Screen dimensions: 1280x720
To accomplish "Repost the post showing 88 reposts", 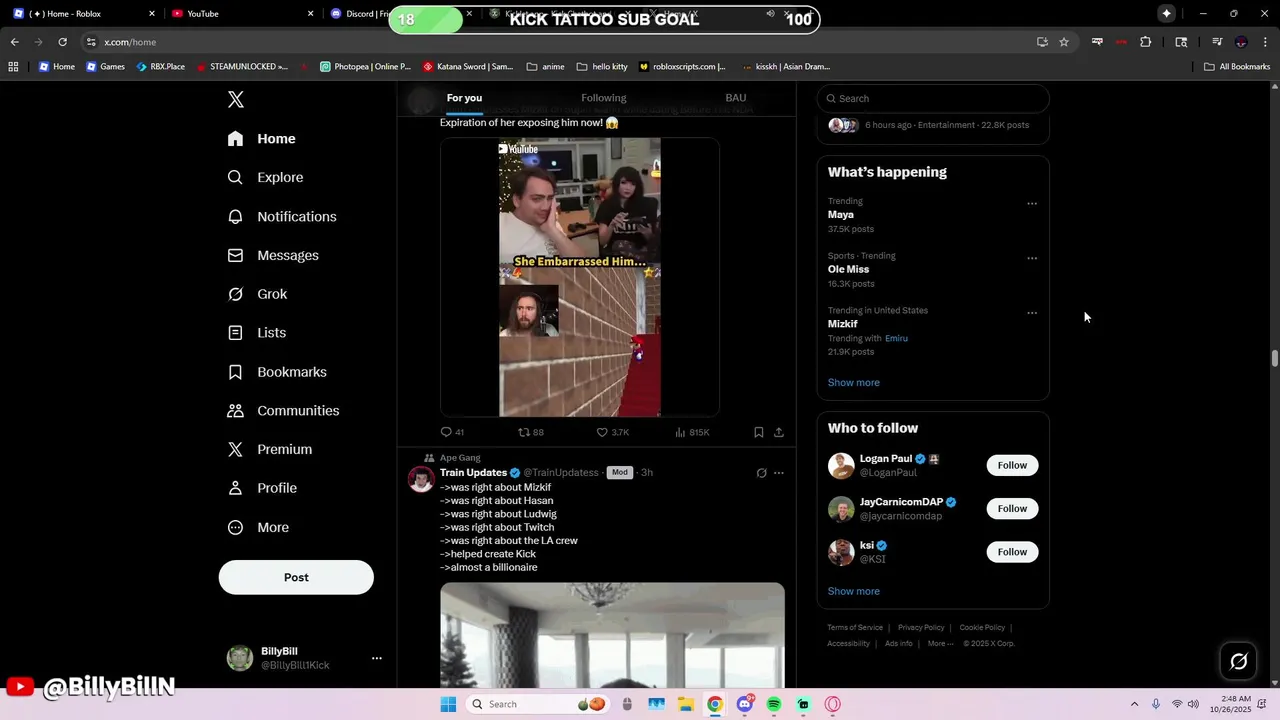I will 531,432.
